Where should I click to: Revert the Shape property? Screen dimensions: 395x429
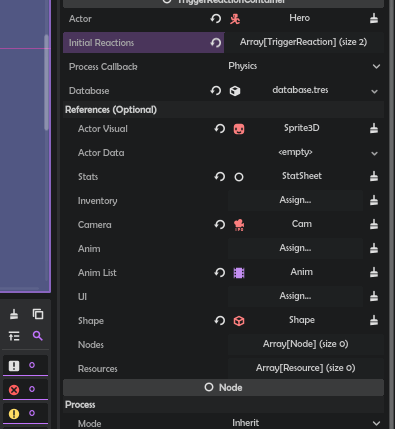[x=220, y=321]
